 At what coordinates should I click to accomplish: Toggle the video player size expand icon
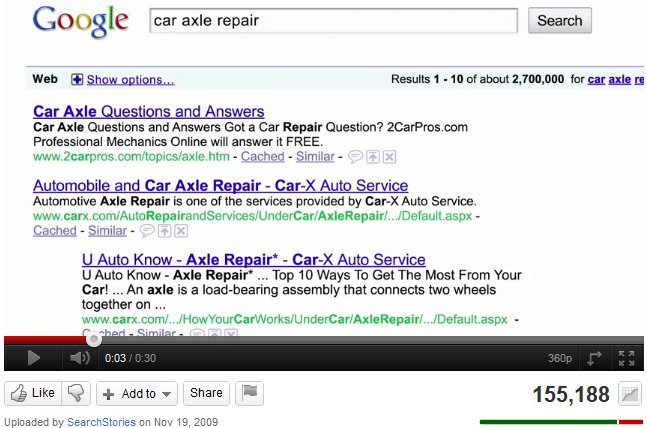[x=594, y=358]
